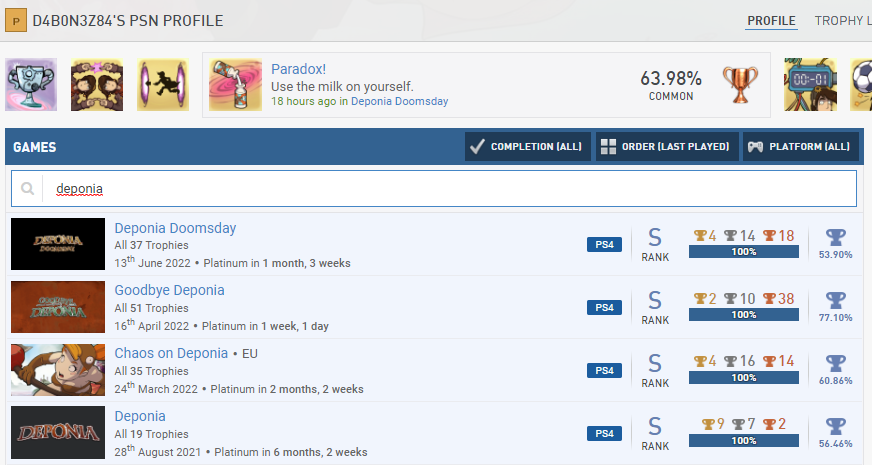872x465 pixels.
Task: Click the 100% progress bar for Deponia
Action: pyautogui.click(x=744, y=441)
